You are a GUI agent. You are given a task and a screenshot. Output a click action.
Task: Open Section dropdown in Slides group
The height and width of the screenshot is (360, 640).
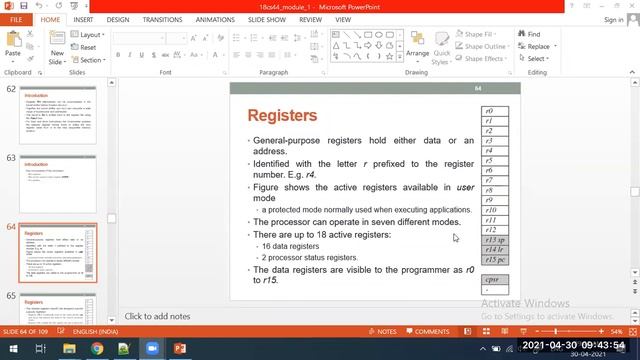tap(88, 60)
